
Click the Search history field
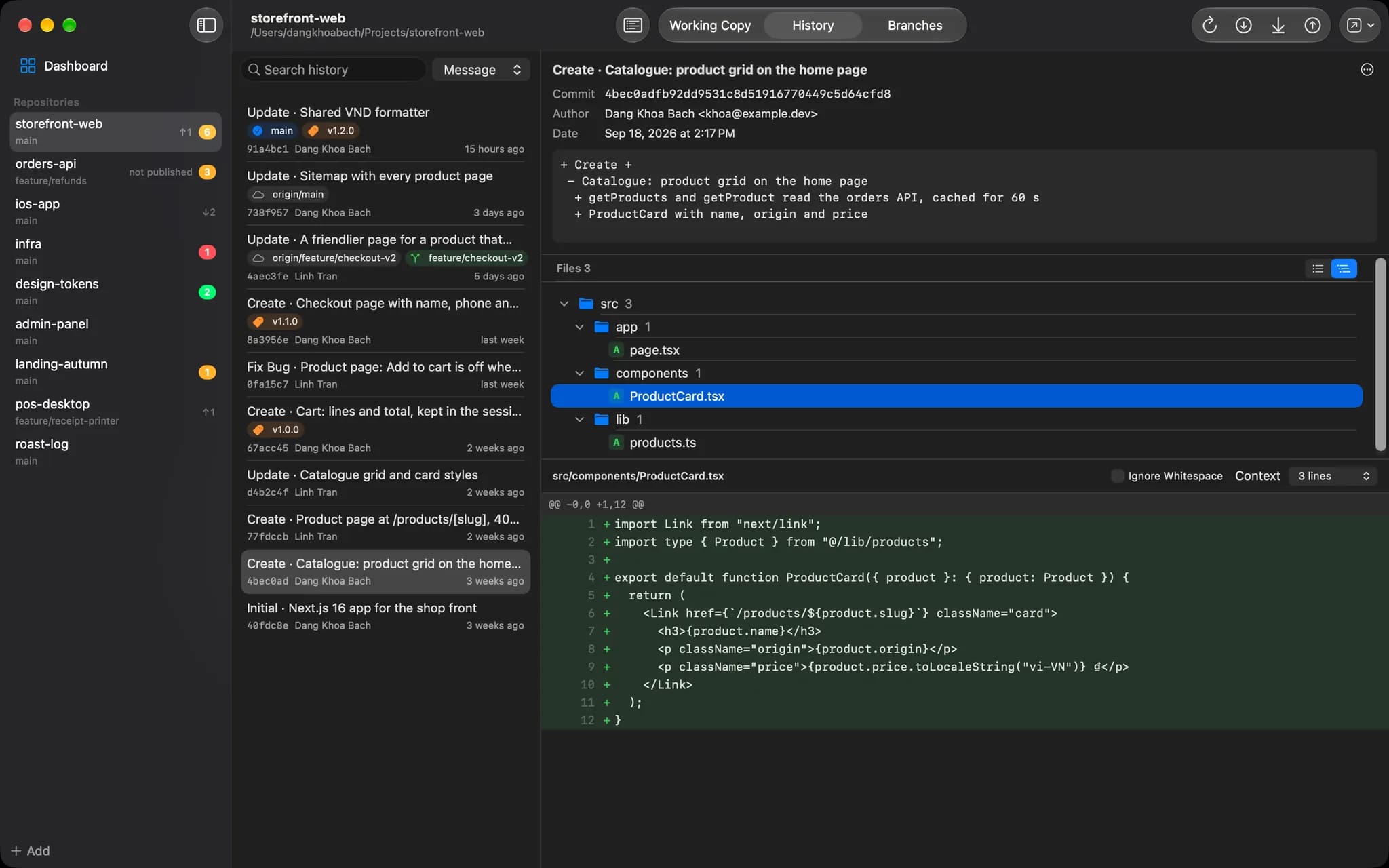tap(334, 70)
